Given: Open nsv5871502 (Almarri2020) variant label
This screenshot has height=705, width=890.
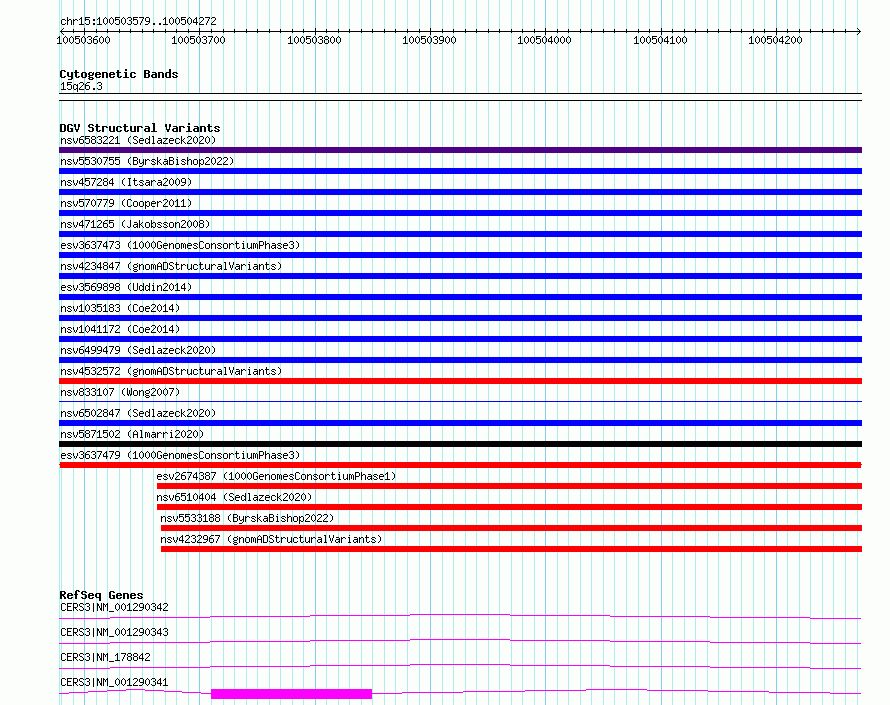Looking at the screenshot, I should (x=132, y=434).
